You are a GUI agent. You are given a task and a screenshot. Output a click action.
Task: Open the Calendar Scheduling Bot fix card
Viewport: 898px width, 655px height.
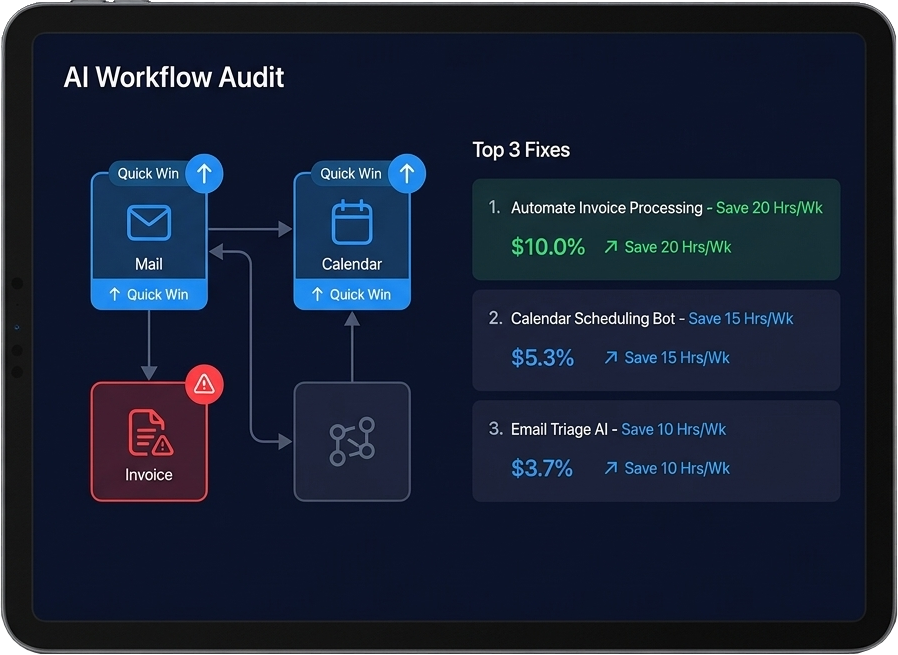click(656, 340)
